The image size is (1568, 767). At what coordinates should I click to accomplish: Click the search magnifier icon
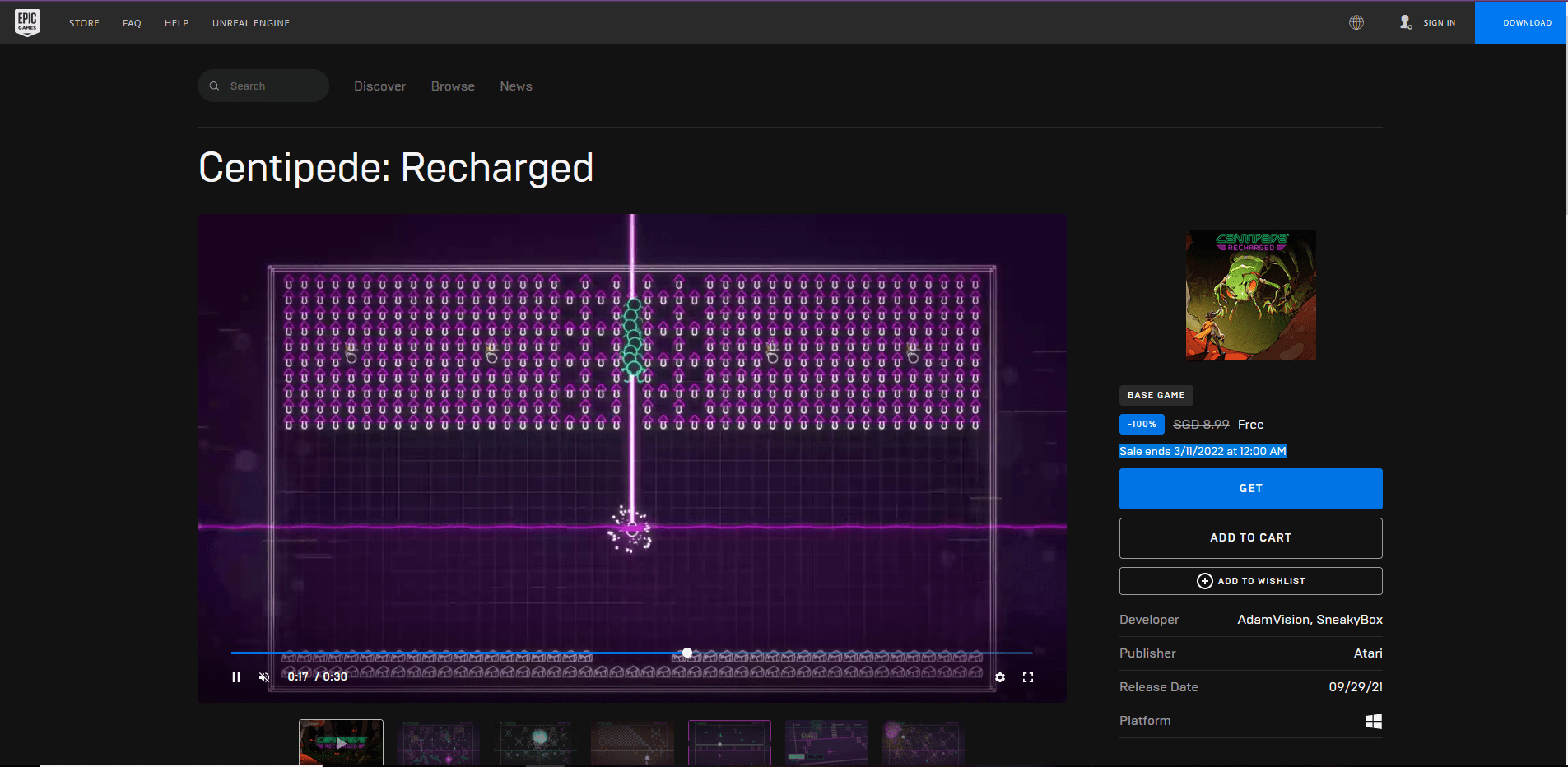pyautogui.click(x=214, y=86)
